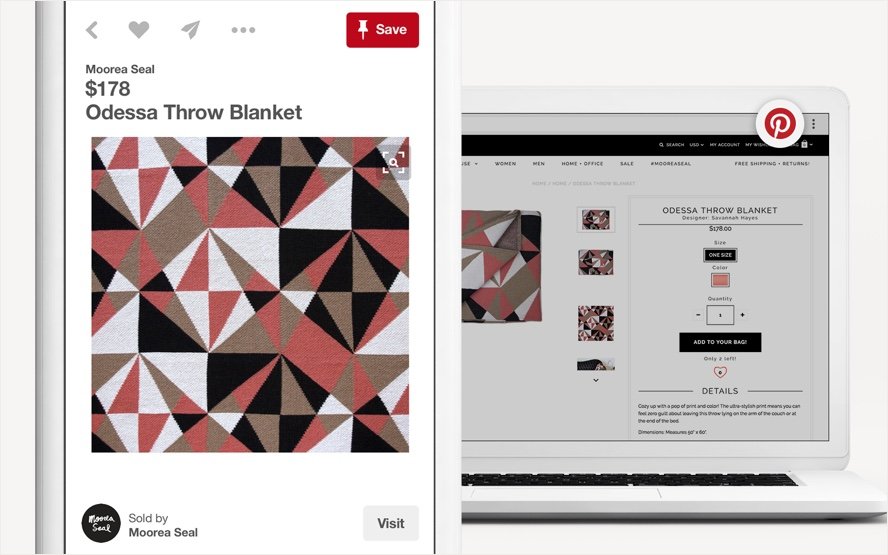Visit the Moorea Seal product site
Image resolution: width=888 pixels, height=555 pixels.
tap(391, 523)
